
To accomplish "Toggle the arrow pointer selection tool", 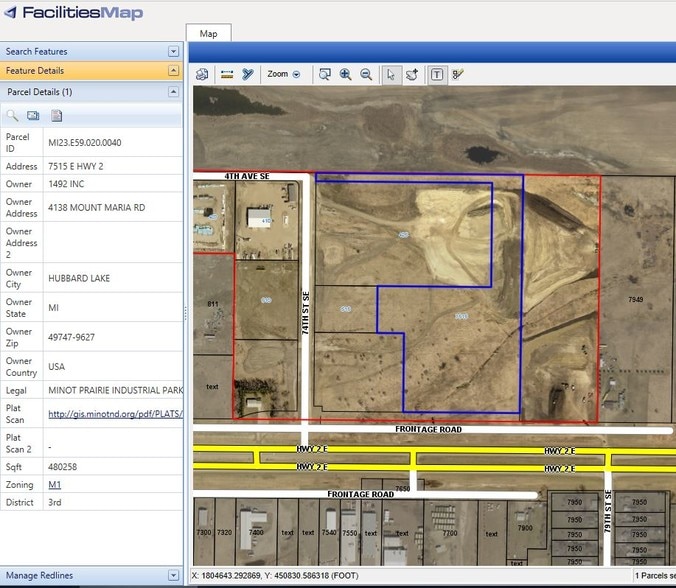I will click(391, 74).
